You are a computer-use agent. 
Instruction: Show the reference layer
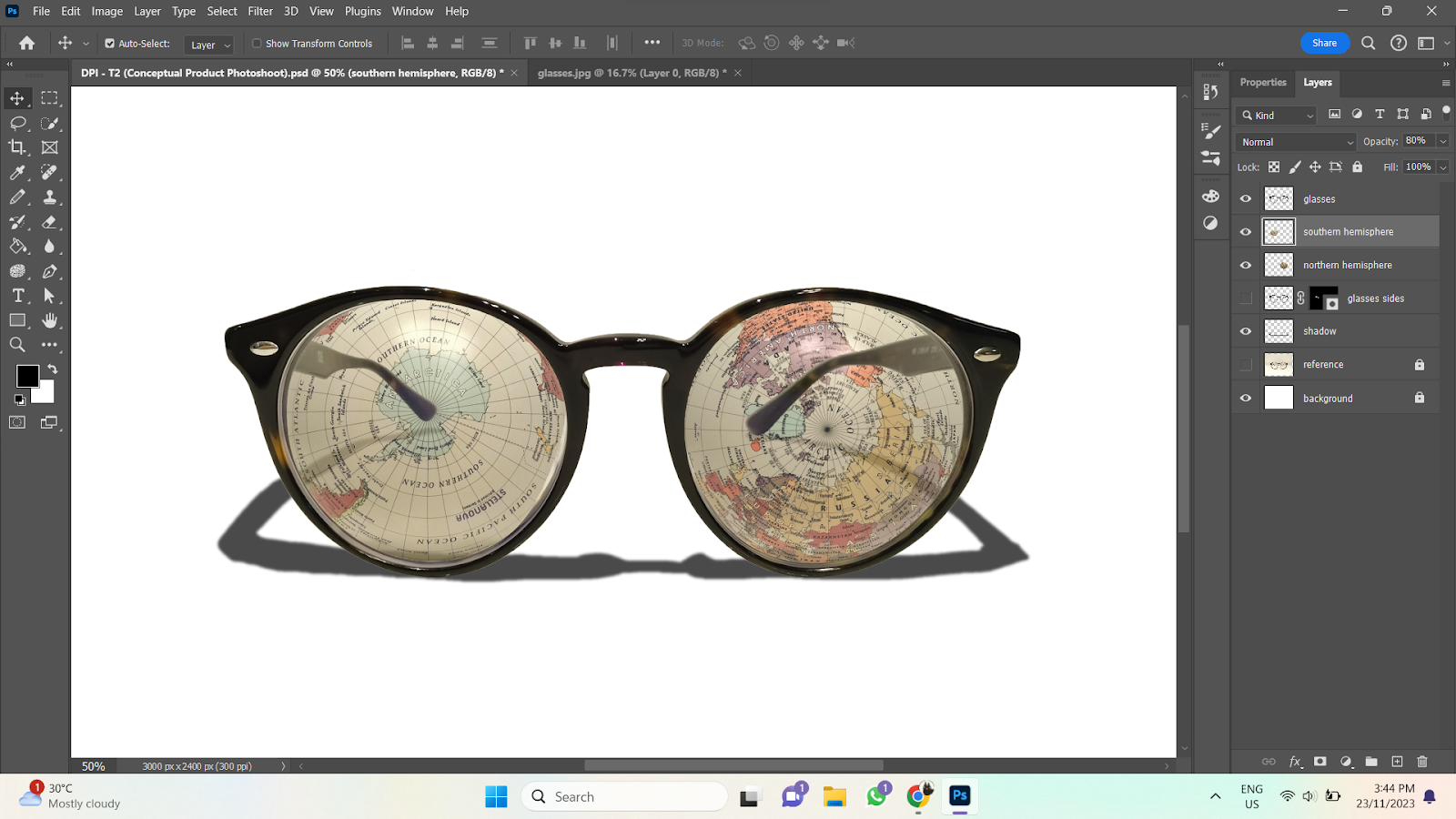(1246, 365)
